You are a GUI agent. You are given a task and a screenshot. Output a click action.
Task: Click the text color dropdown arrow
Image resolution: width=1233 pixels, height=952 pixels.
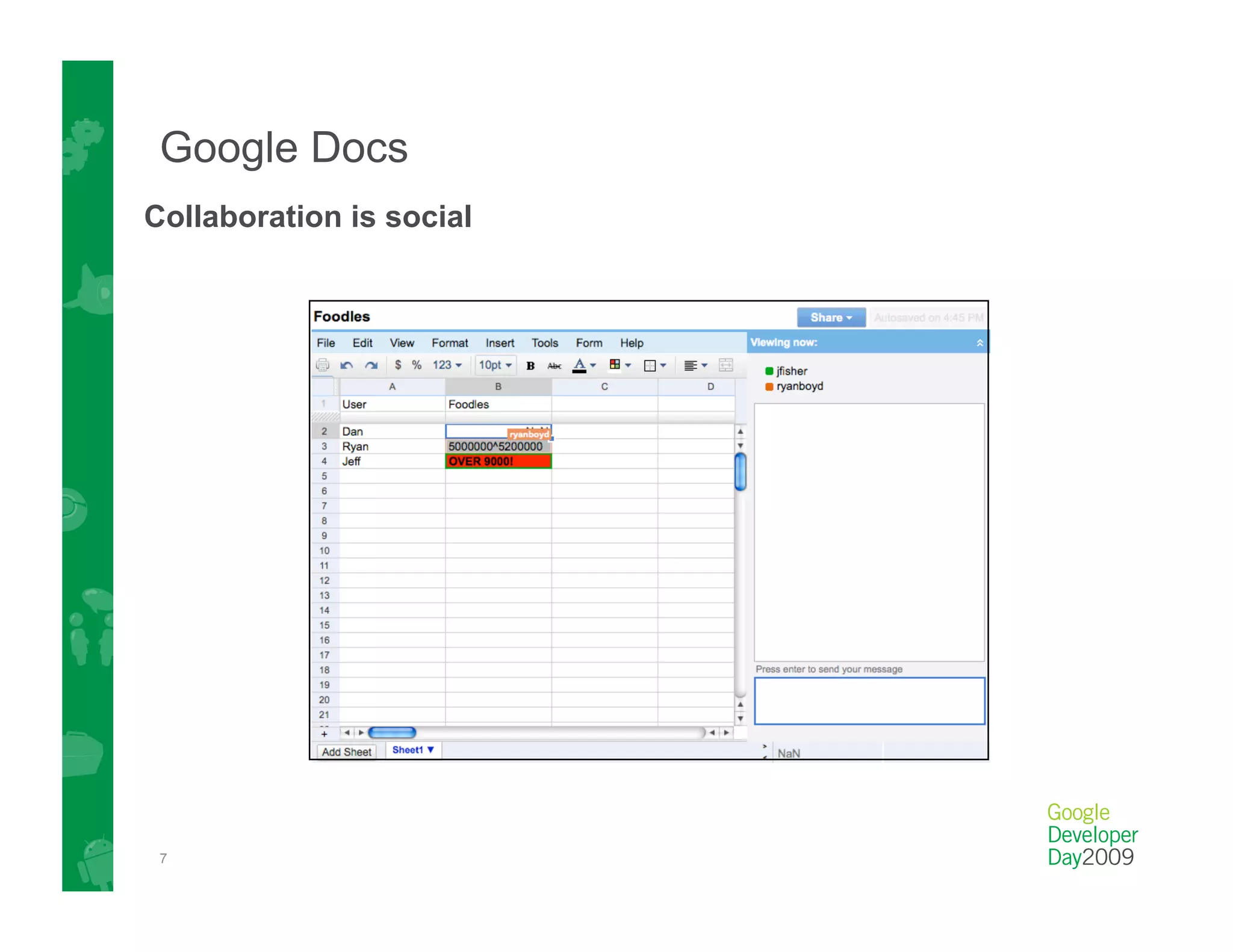(x=593, y=365)
